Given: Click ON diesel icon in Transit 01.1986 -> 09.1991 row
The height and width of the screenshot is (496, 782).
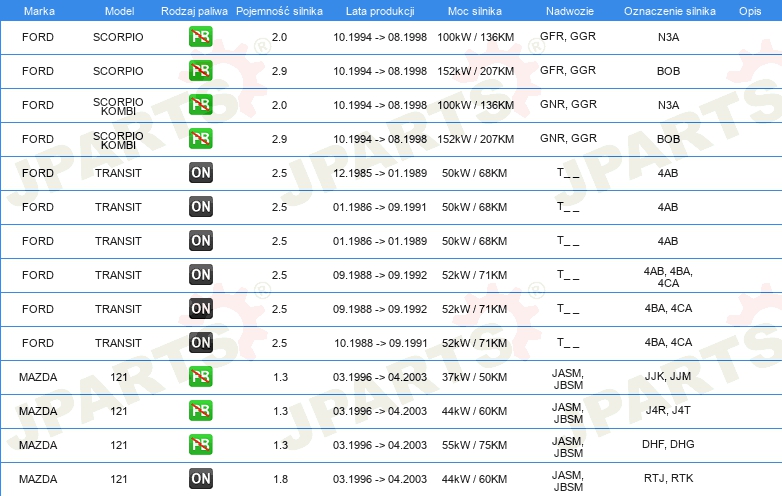Looking at the screenshot, I should (200, 206).
